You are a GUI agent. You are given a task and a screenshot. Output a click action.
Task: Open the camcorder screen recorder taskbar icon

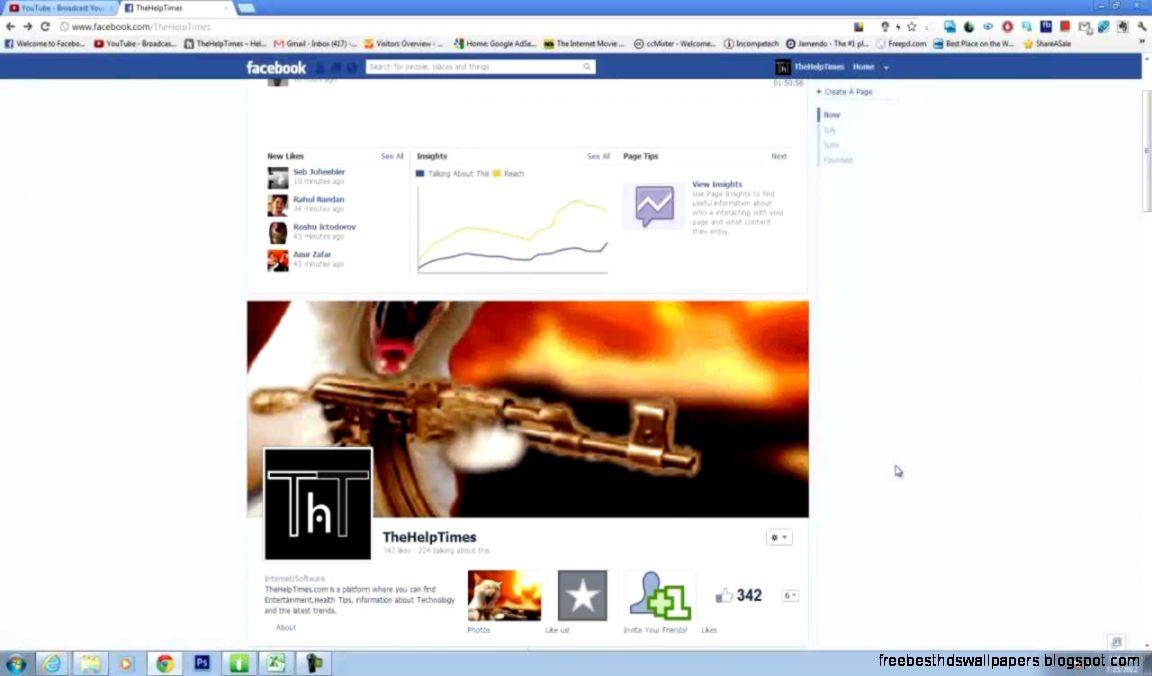click(314, 664)
